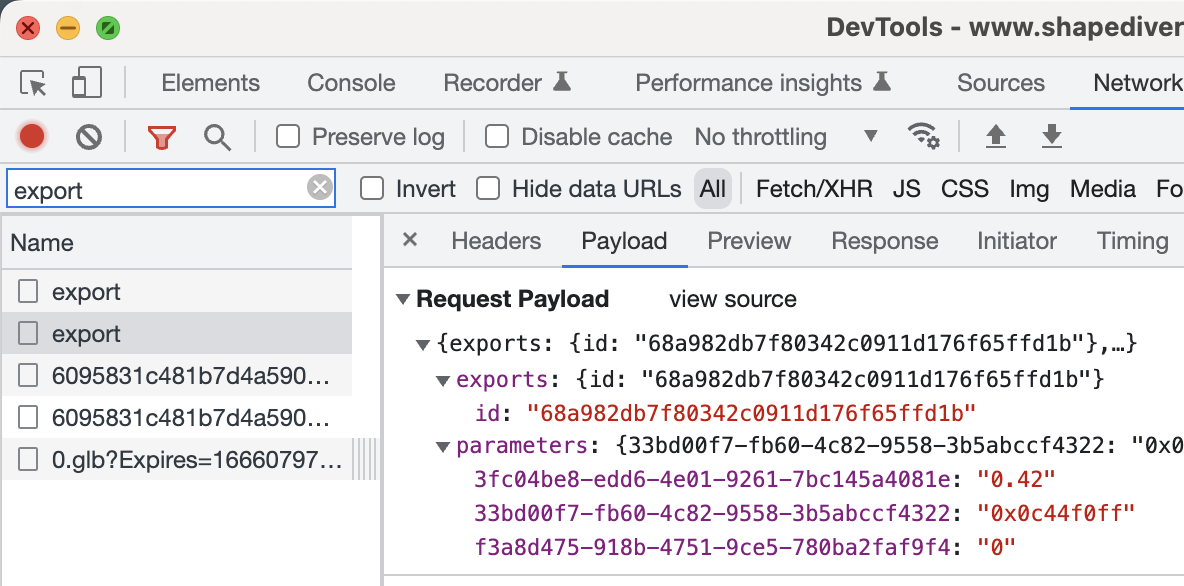Open network conditions wifi icon
The height and width of the screenshot is (586, 1184).
click(923, 136)
